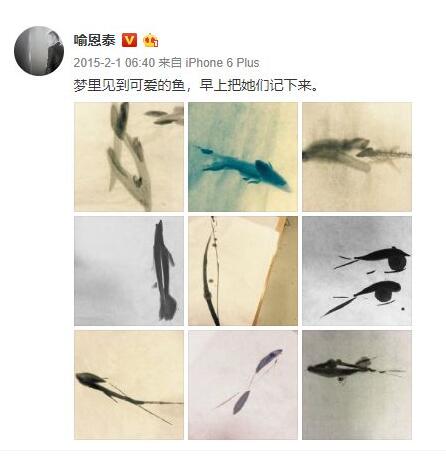Click the iPhone 6 Plus source link
The width and height of the screenshot is (446, 461).
(222, 63)
